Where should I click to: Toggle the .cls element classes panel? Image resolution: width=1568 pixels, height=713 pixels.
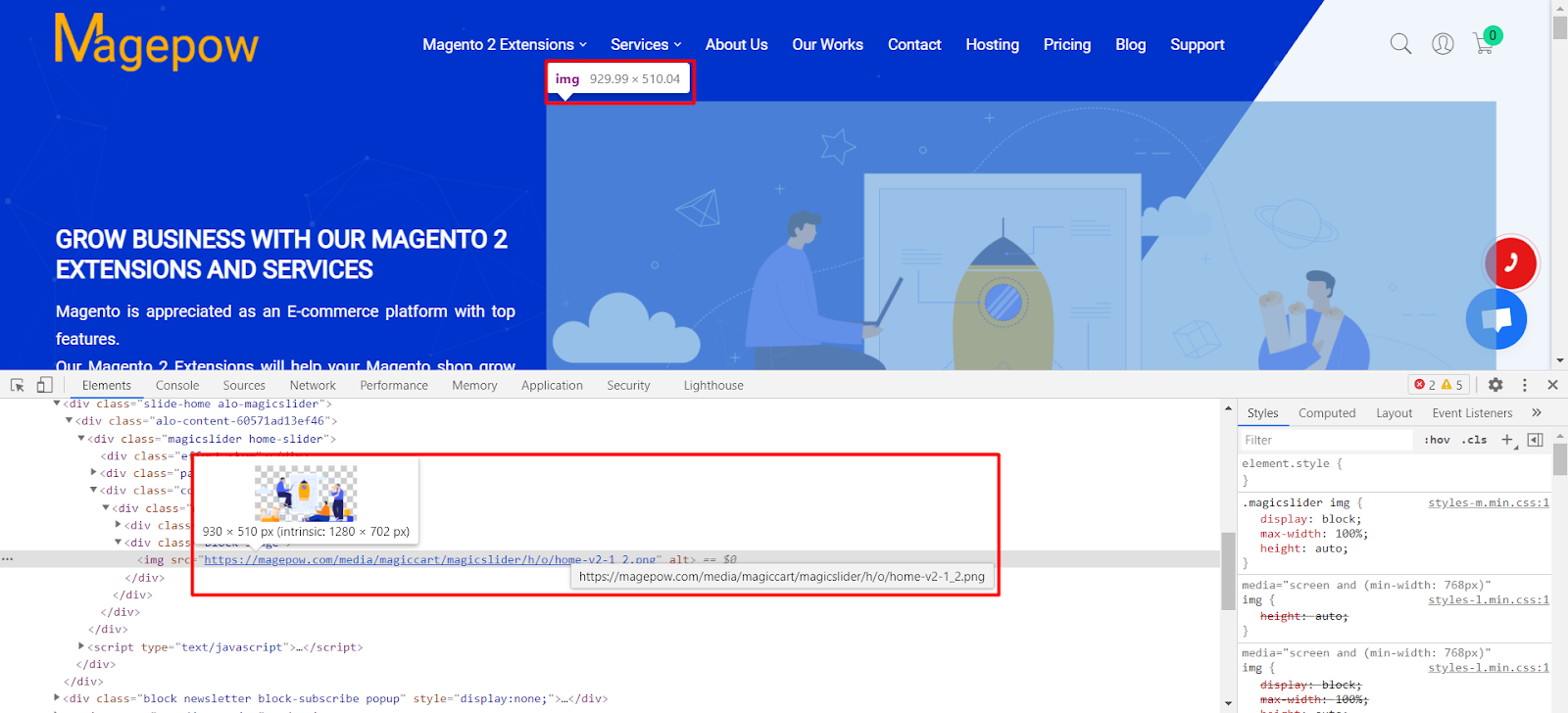point(1475,440)
